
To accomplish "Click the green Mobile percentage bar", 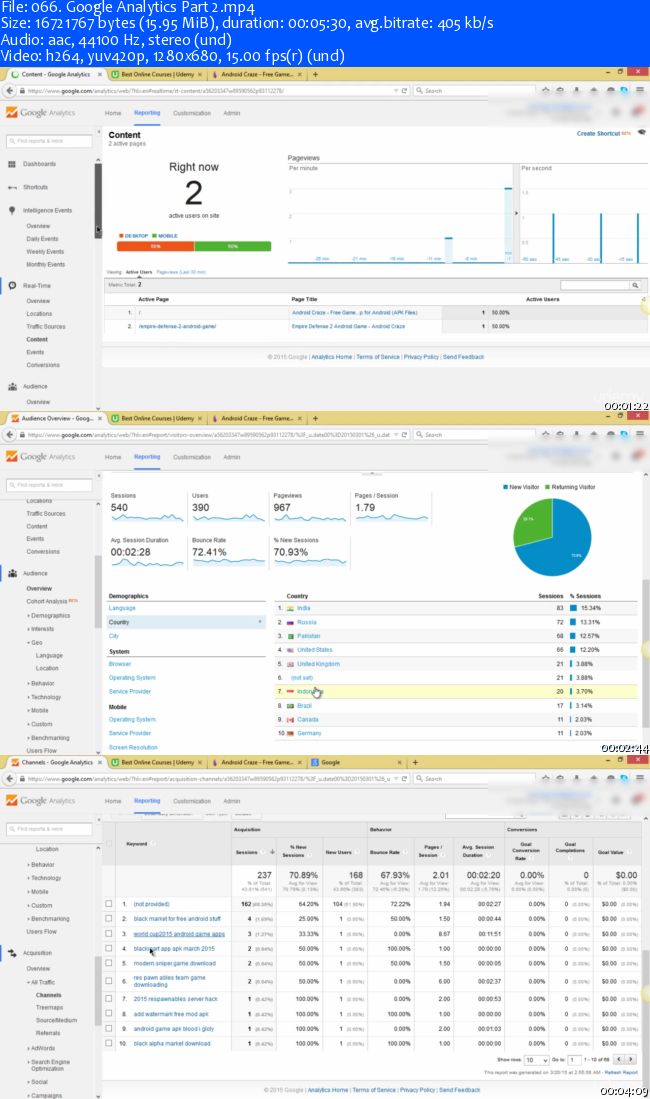I will tap(233, 246).
